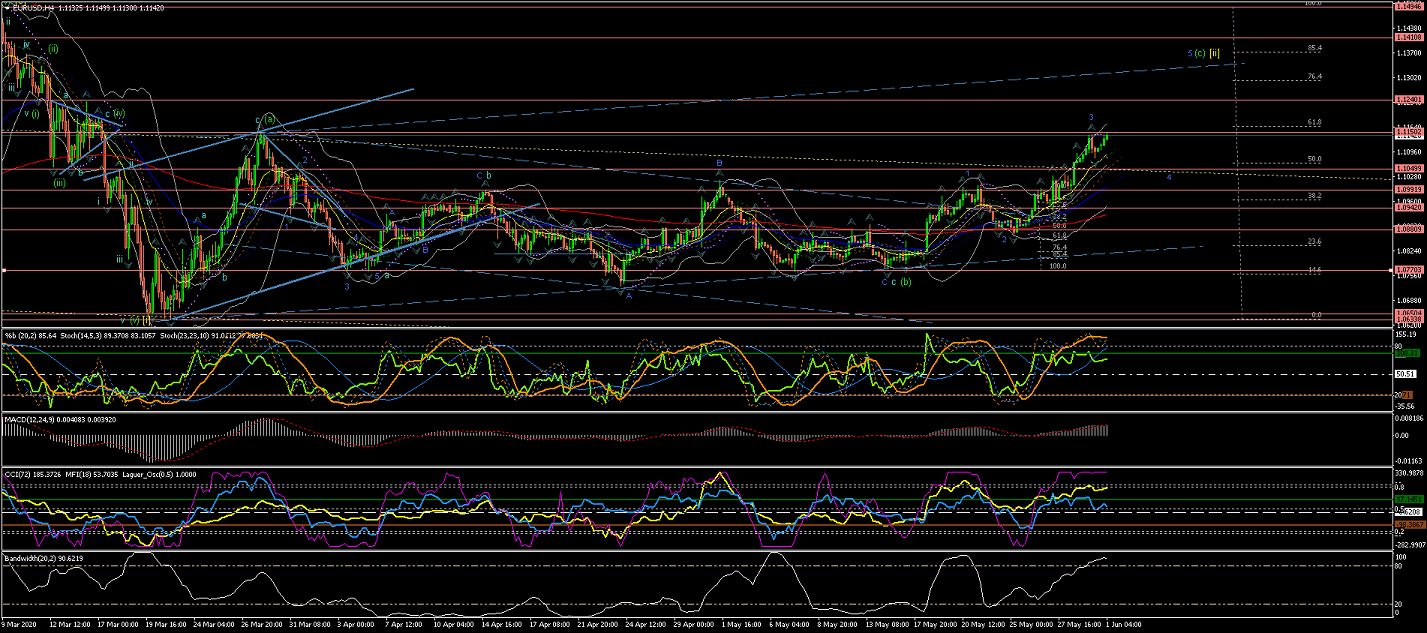The width and height of the screenshot is (1427, 633).
Task: Click the 61.8 Fibonacci level label on right
Action: coord(1315,122)
